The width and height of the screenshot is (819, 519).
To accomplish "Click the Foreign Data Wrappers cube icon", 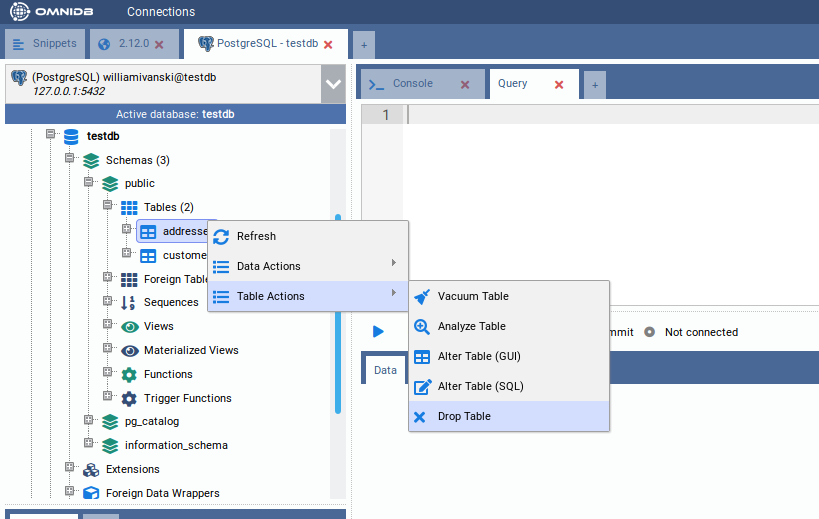I will 91,493.
